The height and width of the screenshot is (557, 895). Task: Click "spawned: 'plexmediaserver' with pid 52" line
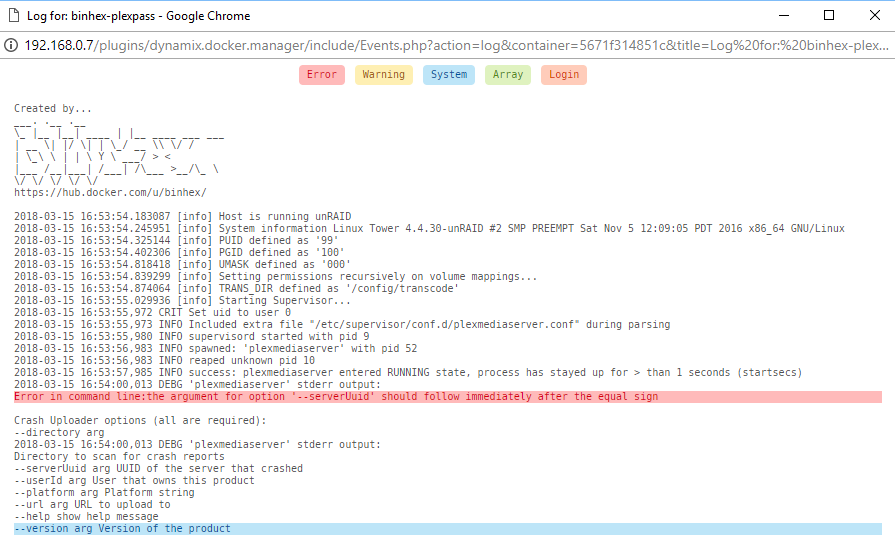216,348
